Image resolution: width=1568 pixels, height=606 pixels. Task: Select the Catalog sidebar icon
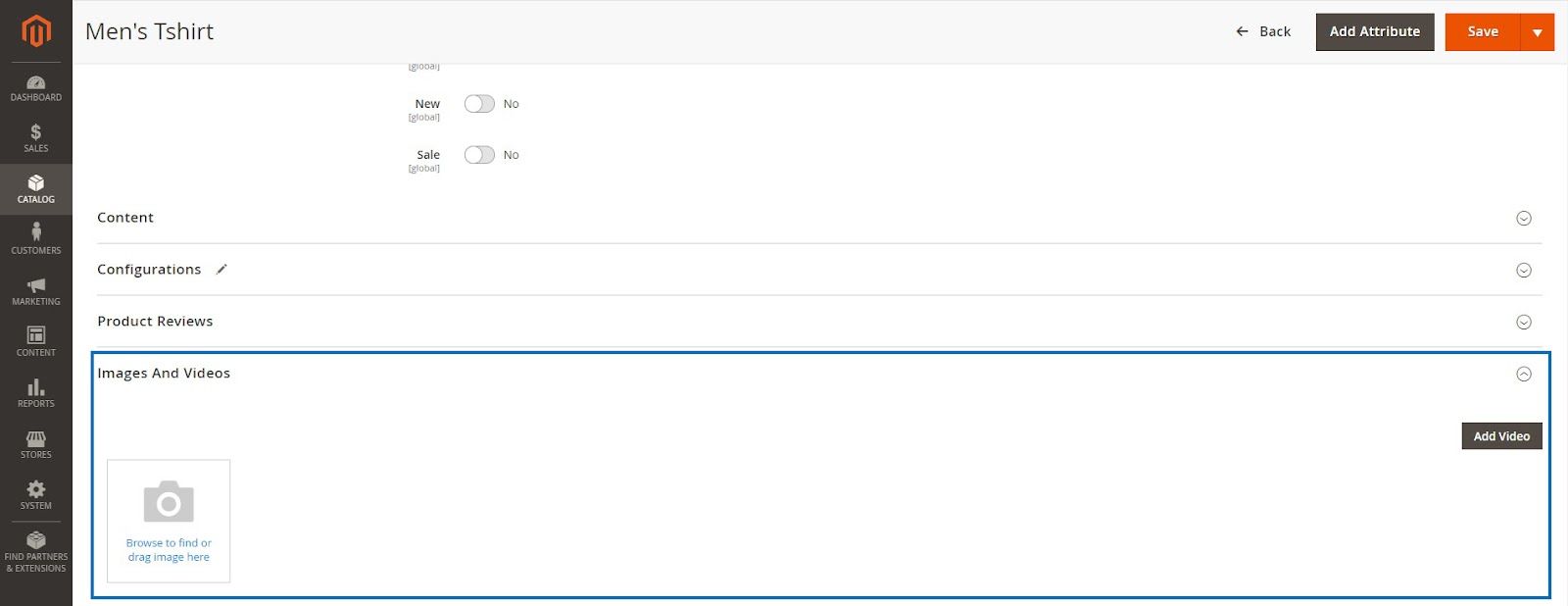point(35,186)
